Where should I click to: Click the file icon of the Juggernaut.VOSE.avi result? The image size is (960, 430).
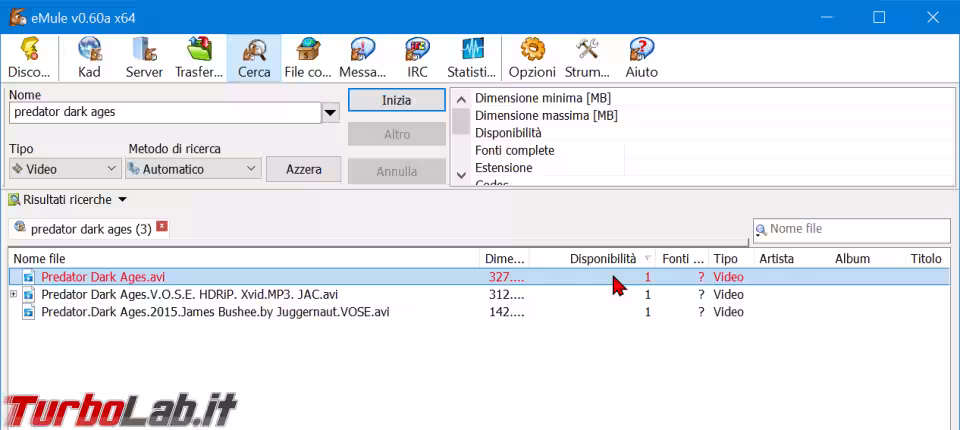(x=29, y=312)
